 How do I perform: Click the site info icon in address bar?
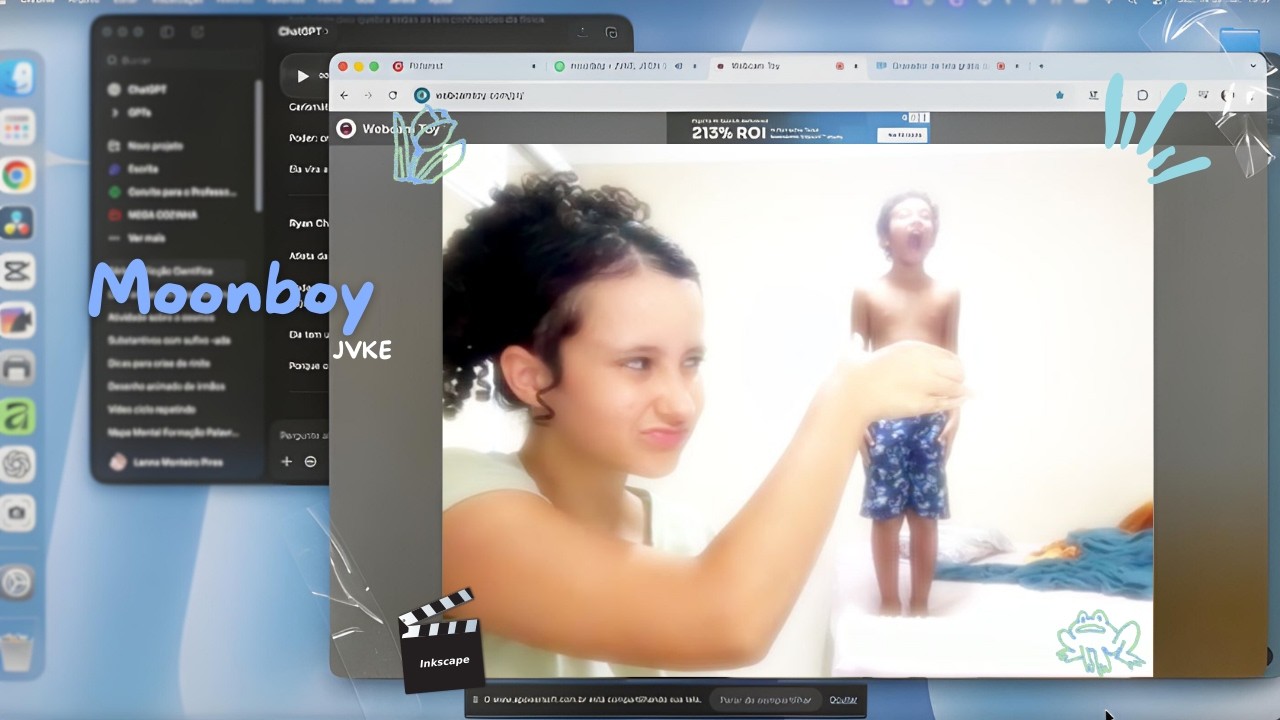[422, 95]
